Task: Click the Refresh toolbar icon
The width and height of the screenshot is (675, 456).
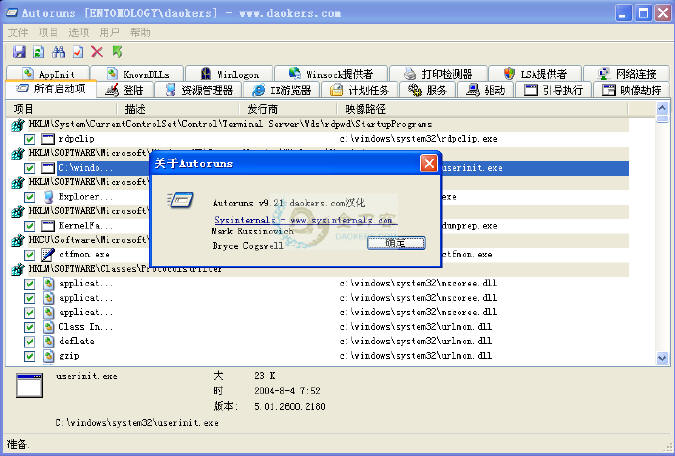Action: [x=39, y=52]
